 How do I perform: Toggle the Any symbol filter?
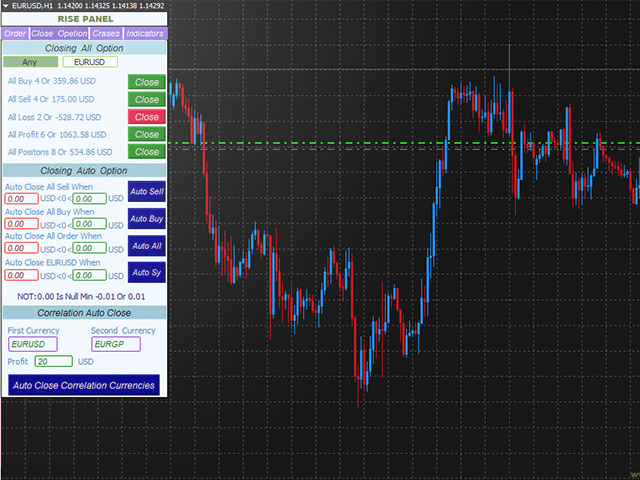coord(30,62)
